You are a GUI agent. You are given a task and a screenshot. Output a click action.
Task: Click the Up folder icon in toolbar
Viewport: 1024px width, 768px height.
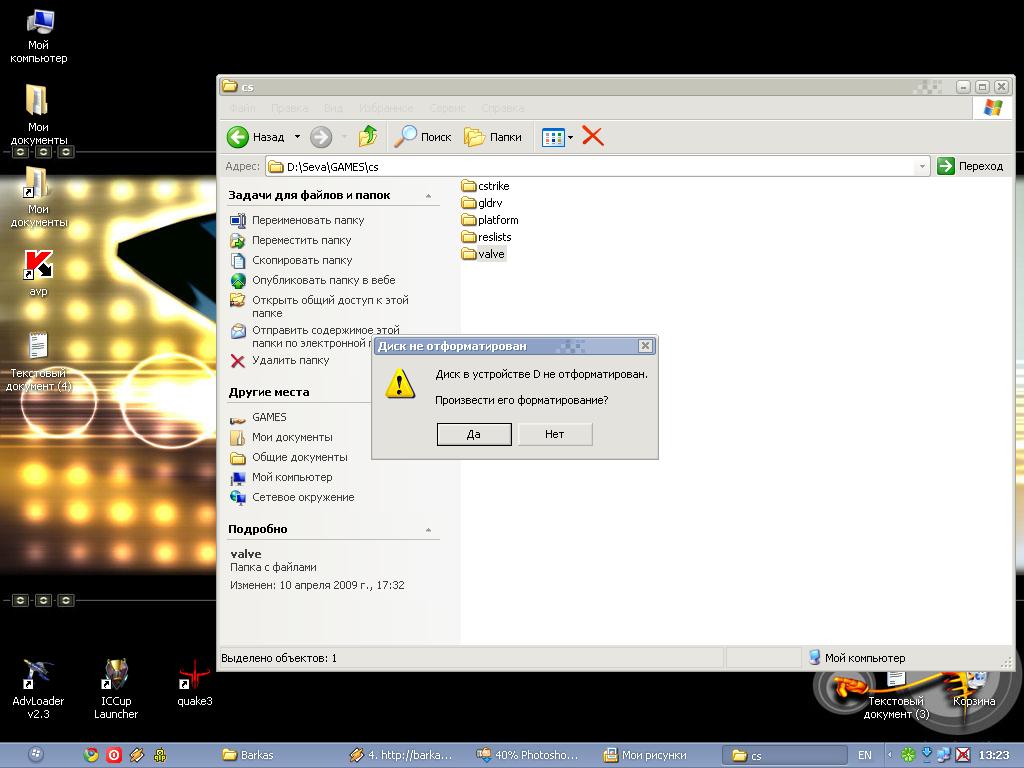368,137
